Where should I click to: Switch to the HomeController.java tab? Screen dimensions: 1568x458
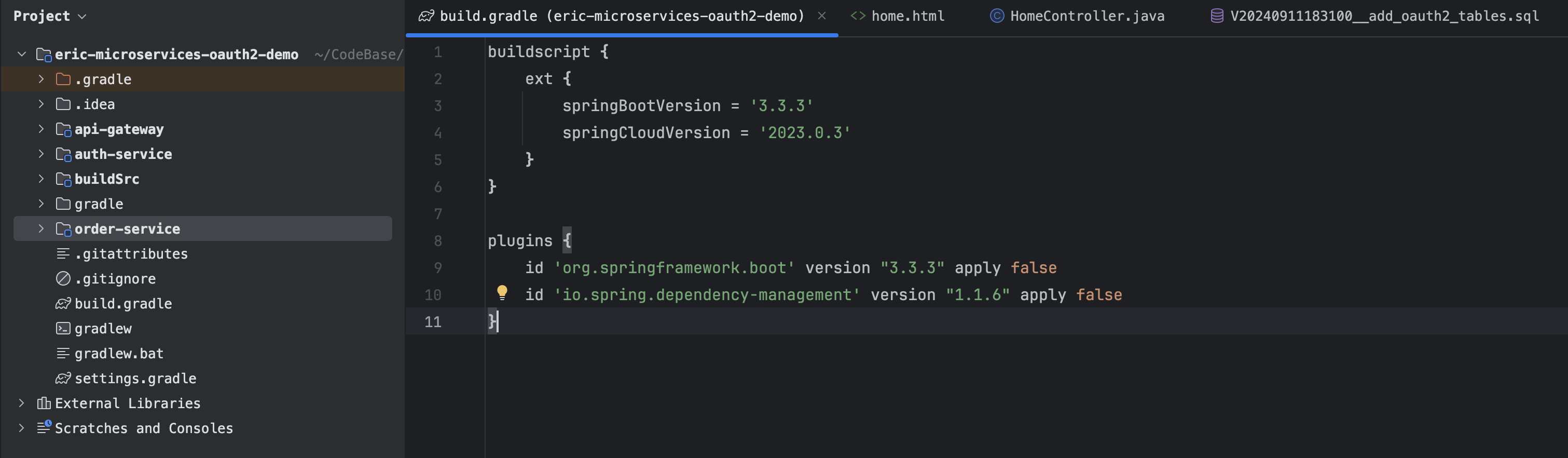[x=1077, y=16]
